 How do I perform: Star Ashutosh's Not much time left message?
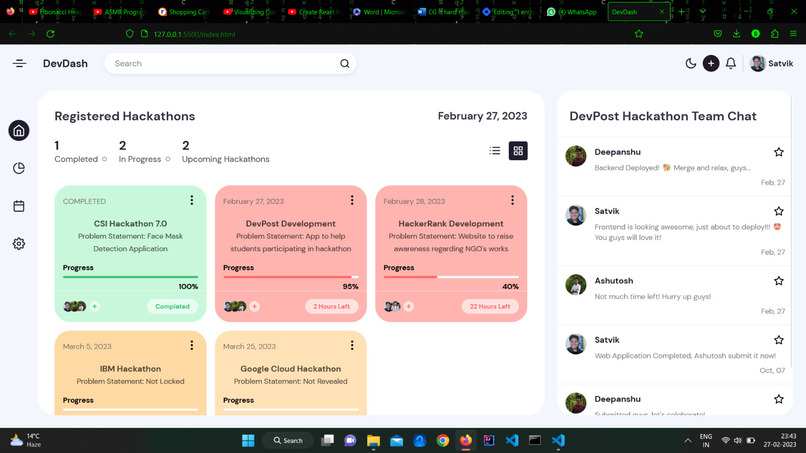779,281
